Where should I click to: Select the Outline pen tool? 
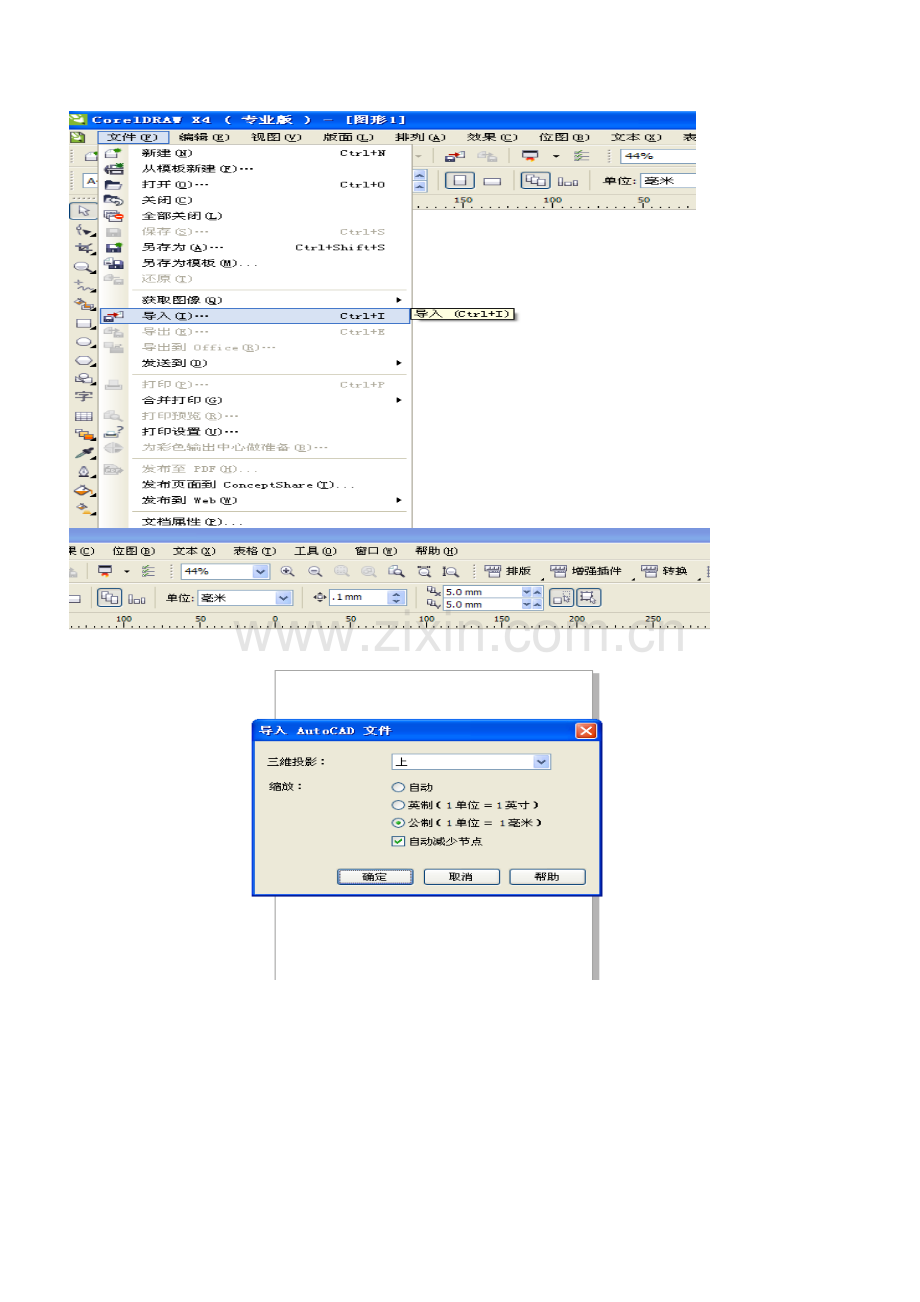(x=85, y=471)
